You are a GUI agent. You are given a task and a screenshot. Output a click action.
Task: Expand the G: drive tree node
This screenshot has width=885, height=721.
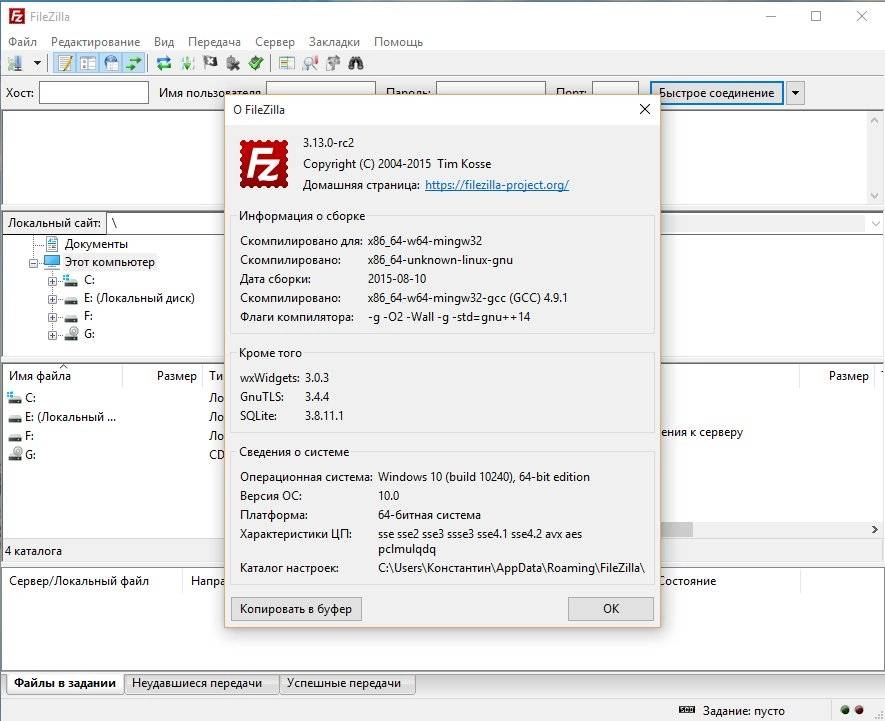tap(52, 335)
